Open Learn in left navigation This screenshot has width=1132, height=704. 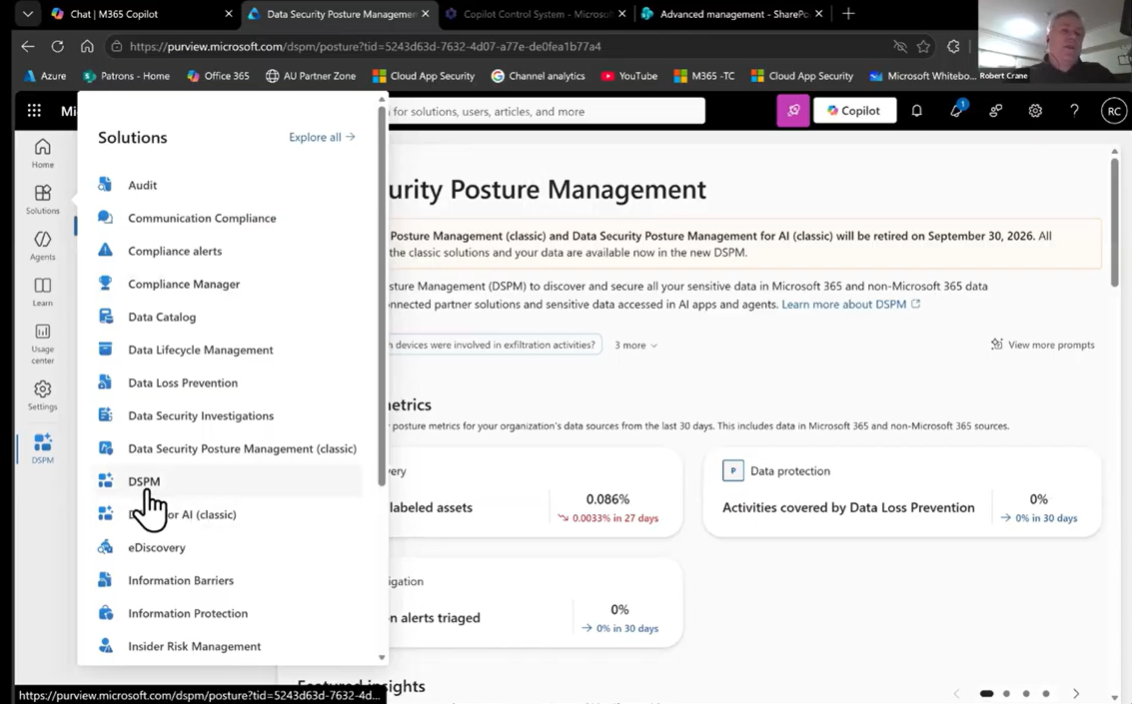coord(43,292)
